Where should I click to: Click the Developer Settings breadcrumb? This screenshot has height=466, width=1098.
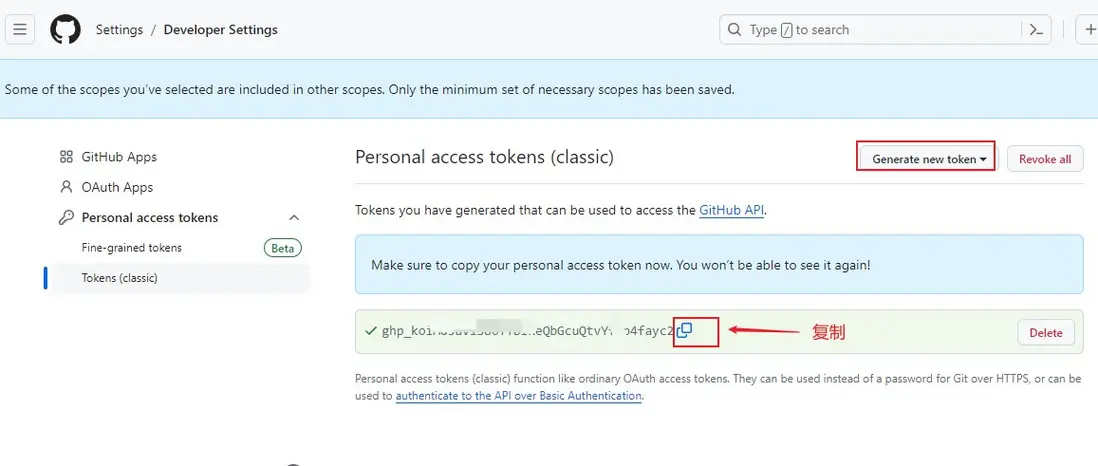pos(220,30)
